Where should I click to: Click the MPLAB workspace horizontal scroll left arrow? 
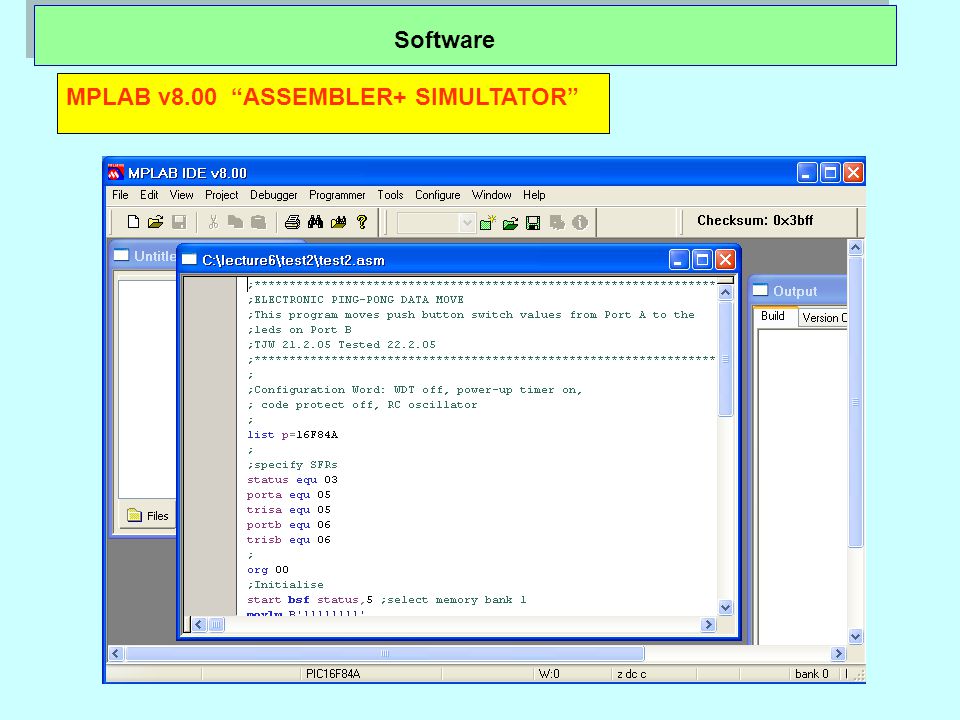click(116, 653)
